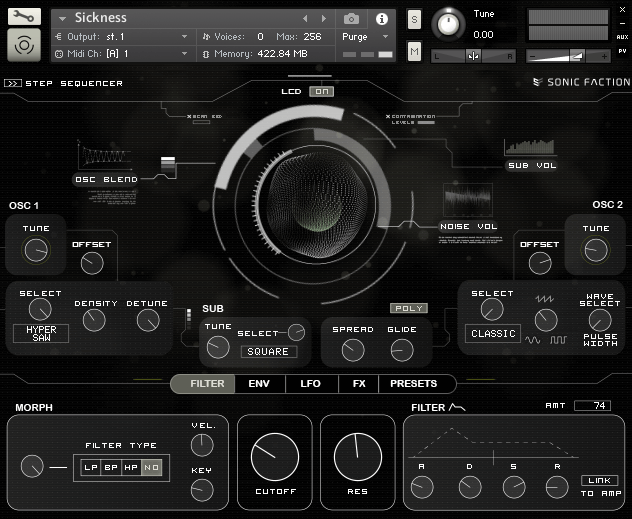632x519 pixels.
Task: Adjust the OSC 1 Tune knob
Action: [x=36, y=250]
